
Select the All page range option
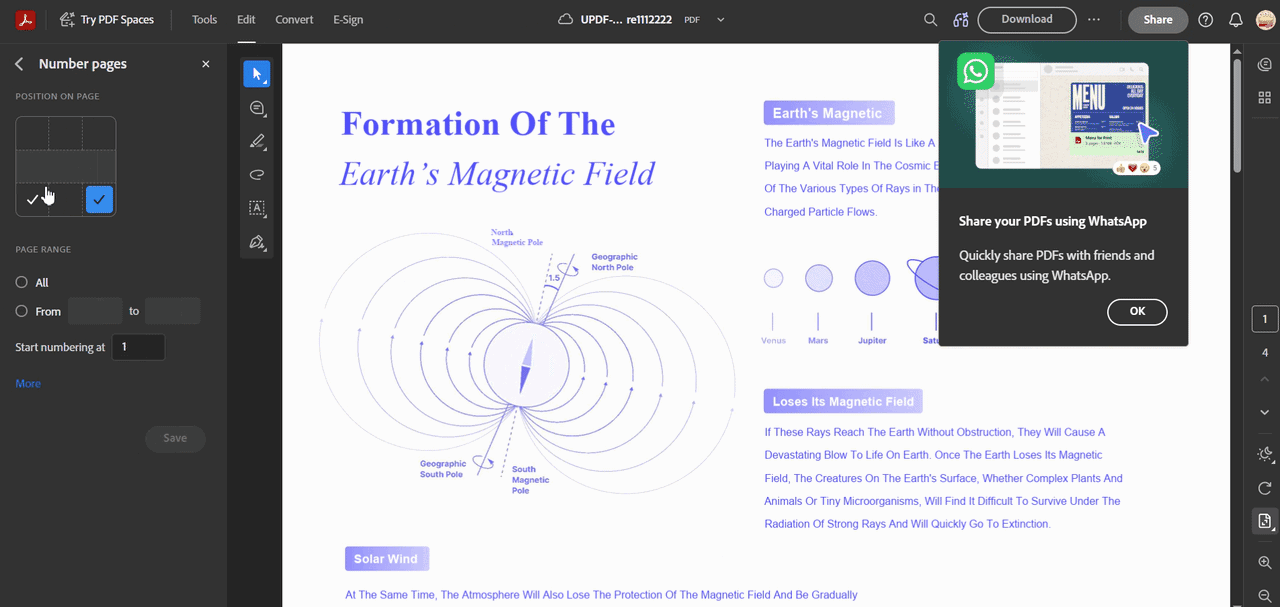coord(22,283)
